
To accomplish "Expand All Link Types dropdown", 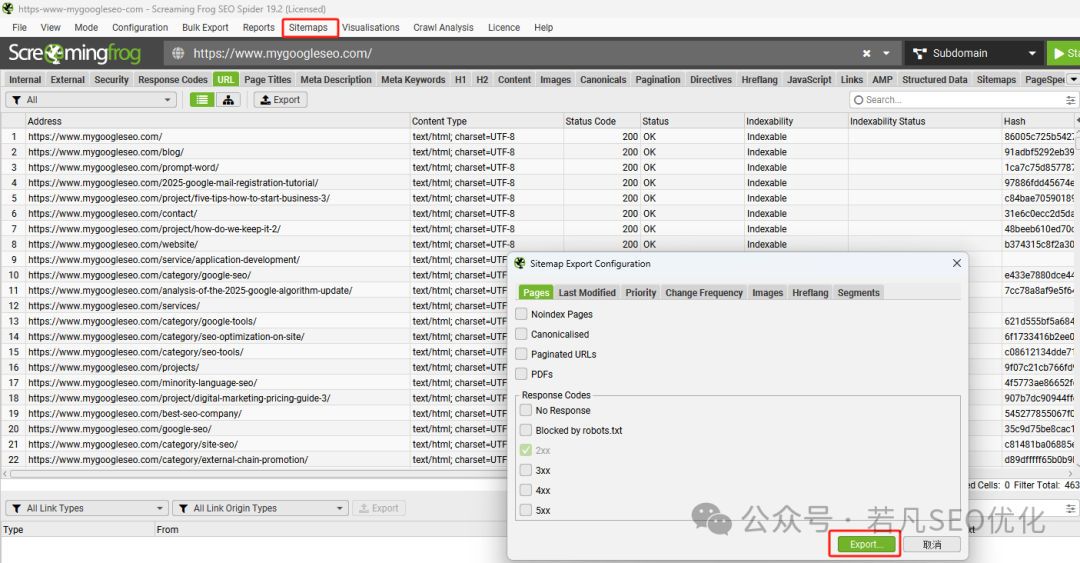I will coord(86,508).
